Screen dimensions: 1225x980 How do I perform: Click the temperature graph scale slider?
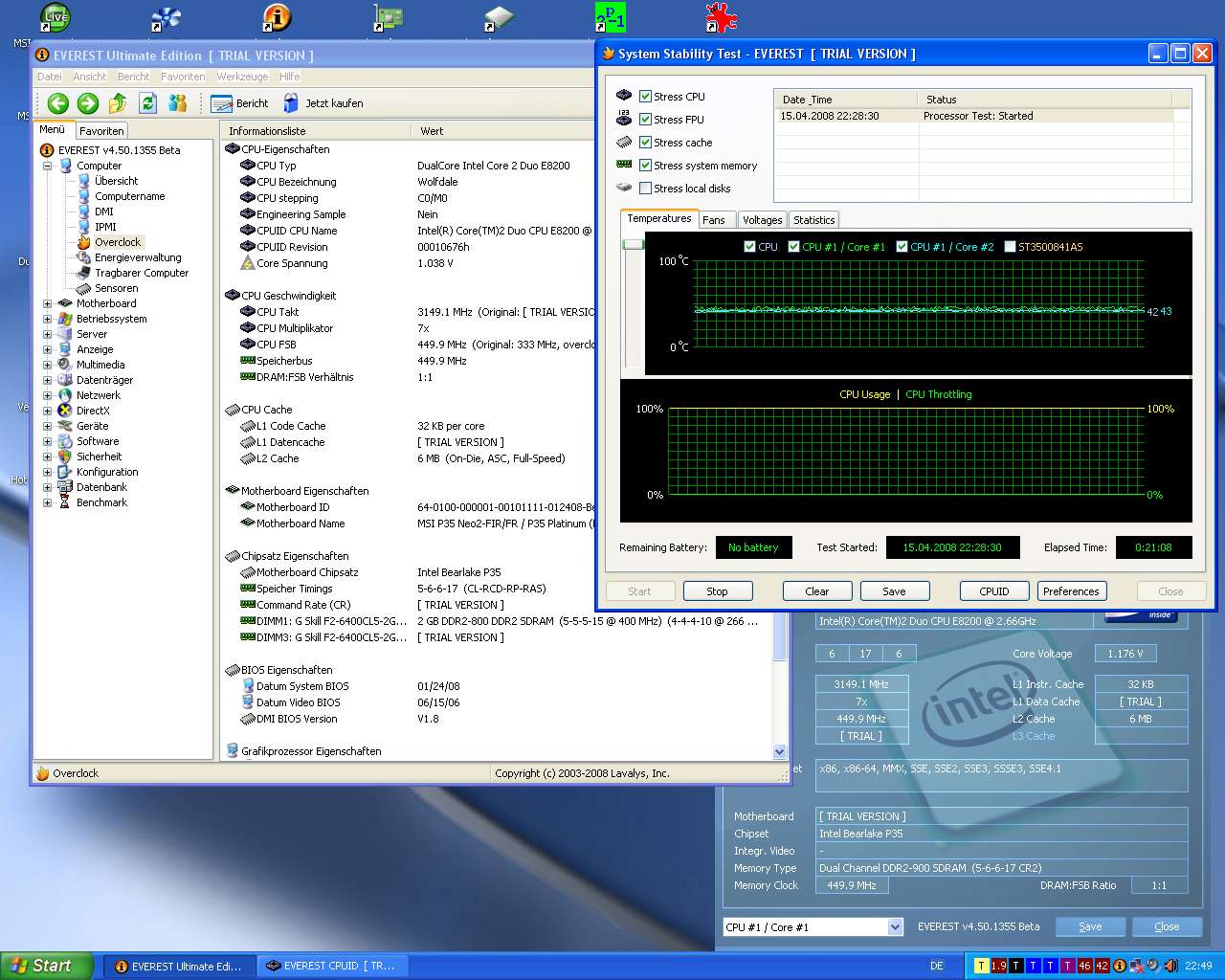pos(633,245)
